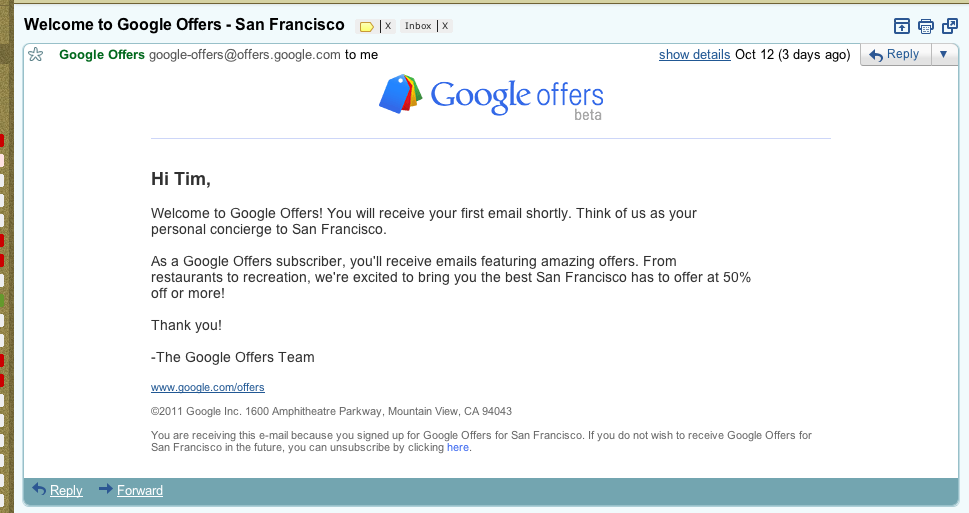Remove the Inbox label with its X

pyautogui.click(x=445, y=26)
